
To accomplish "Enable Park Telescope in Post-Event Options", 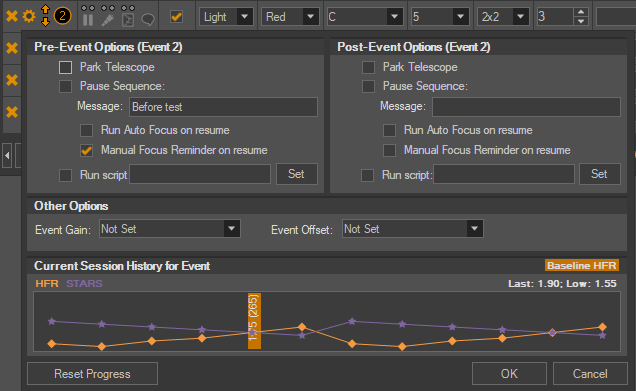I will pos(368,67).
